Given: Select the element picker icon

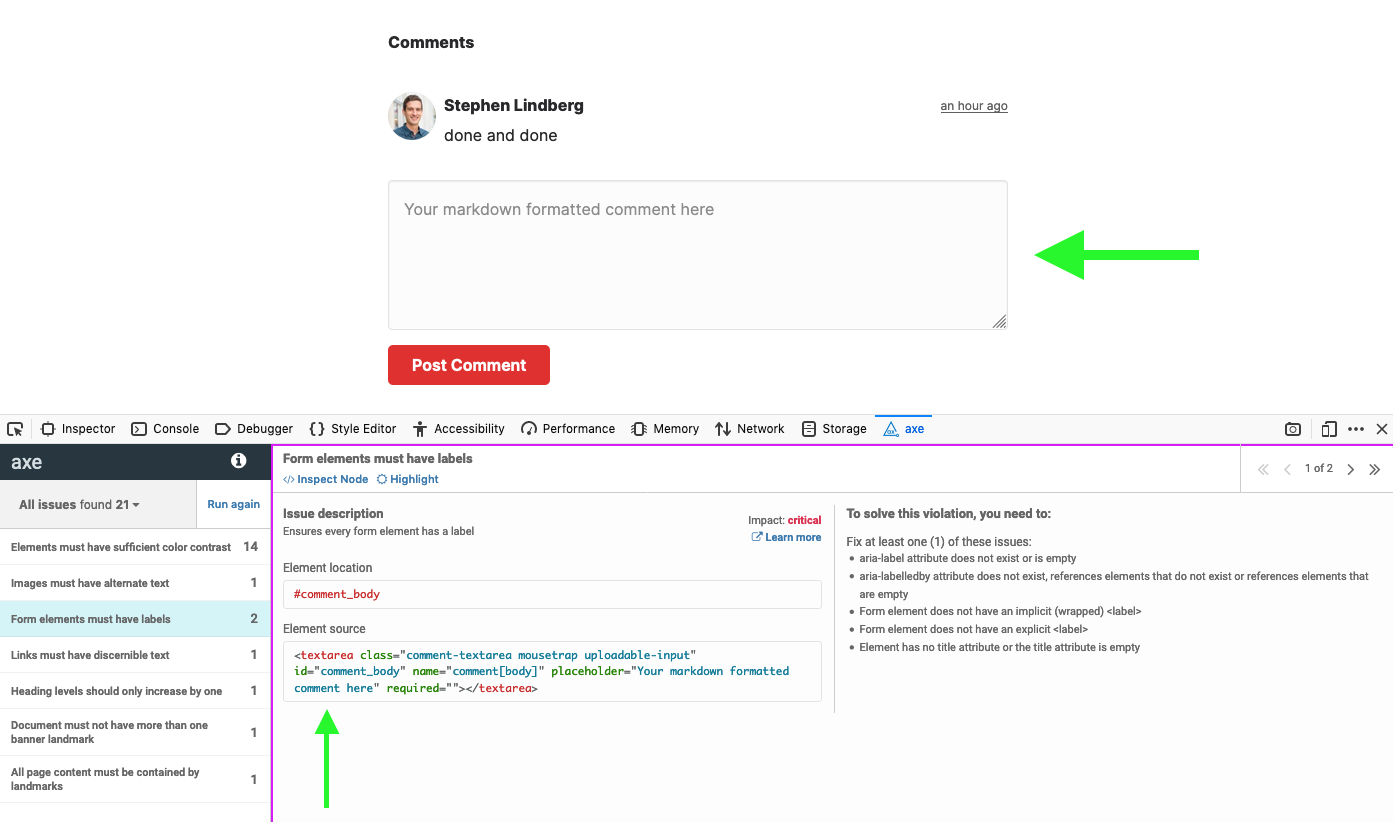Looking at the screenshot, I should 15,428.
